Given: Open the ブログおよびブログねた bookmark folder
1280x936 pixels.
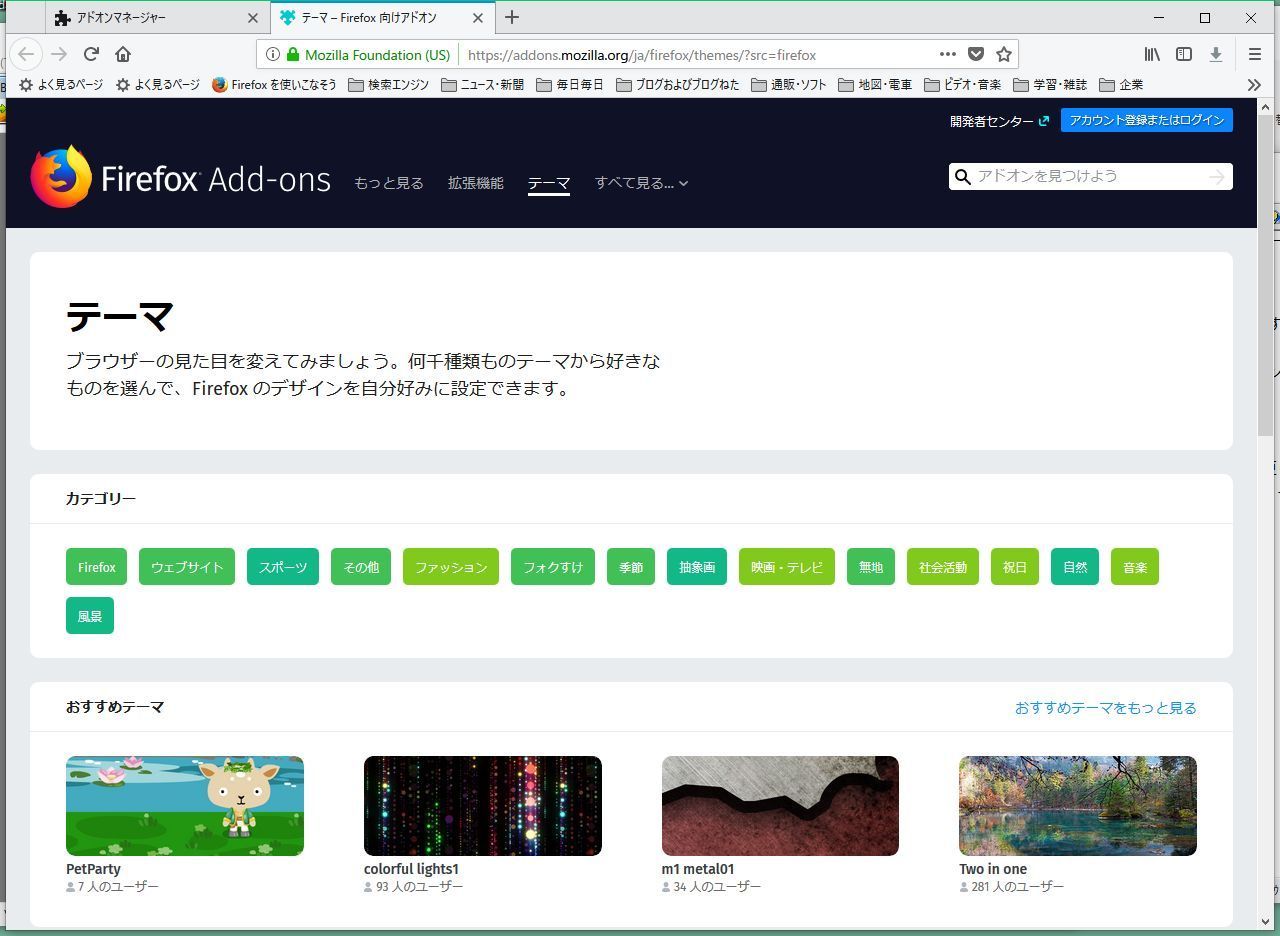Looking at the screenshot, I should (x=678, y=85).
